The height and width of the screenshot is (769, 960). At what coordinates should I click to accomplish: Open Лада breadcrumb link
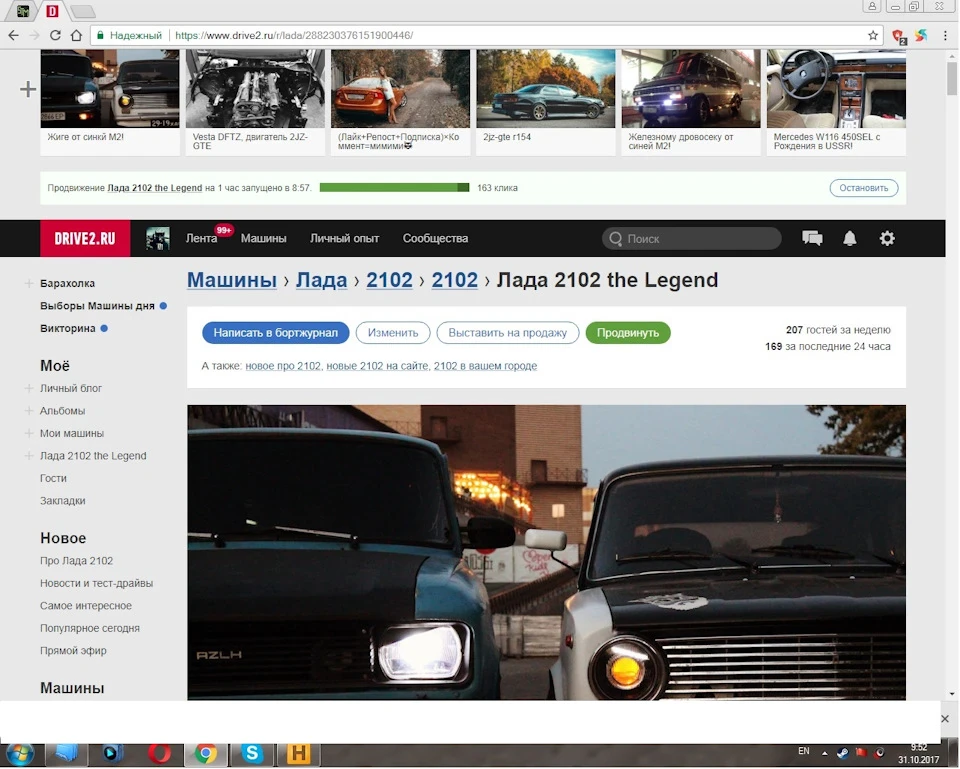[x=321, y=280]
